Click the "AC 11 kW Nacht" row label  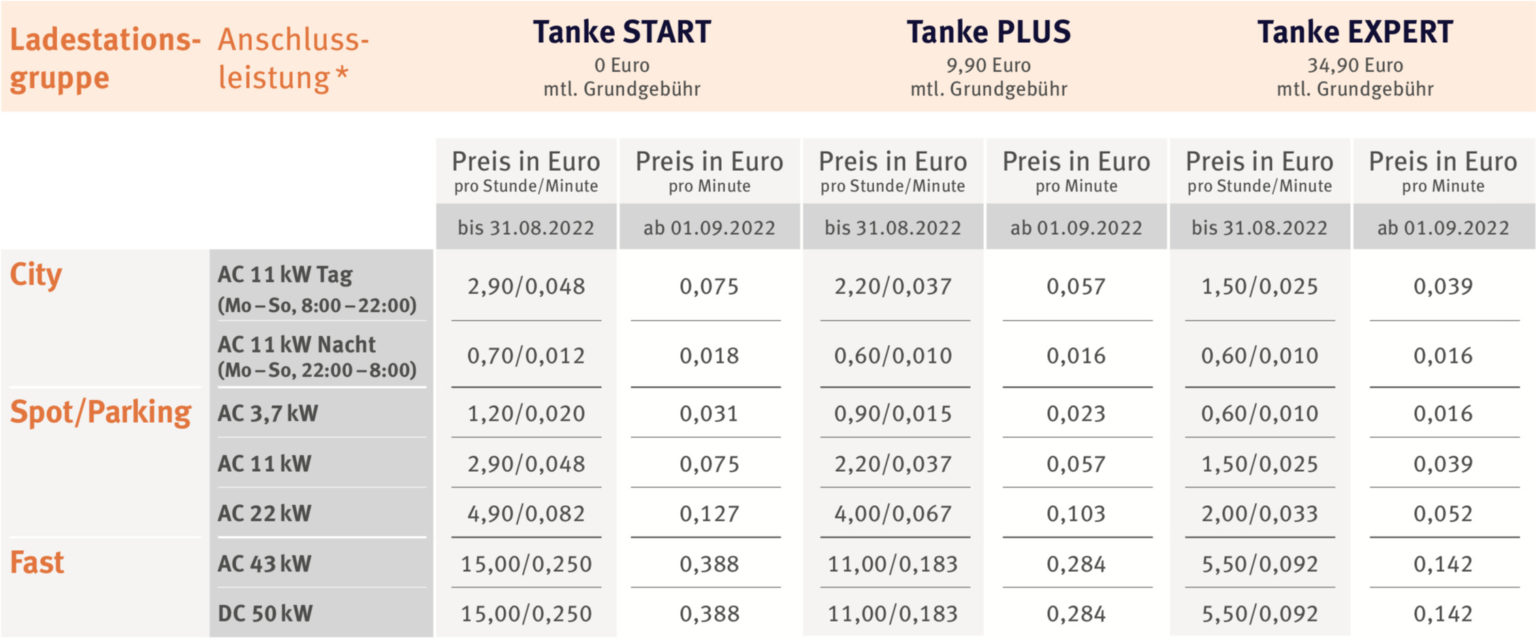coord(297,345)
